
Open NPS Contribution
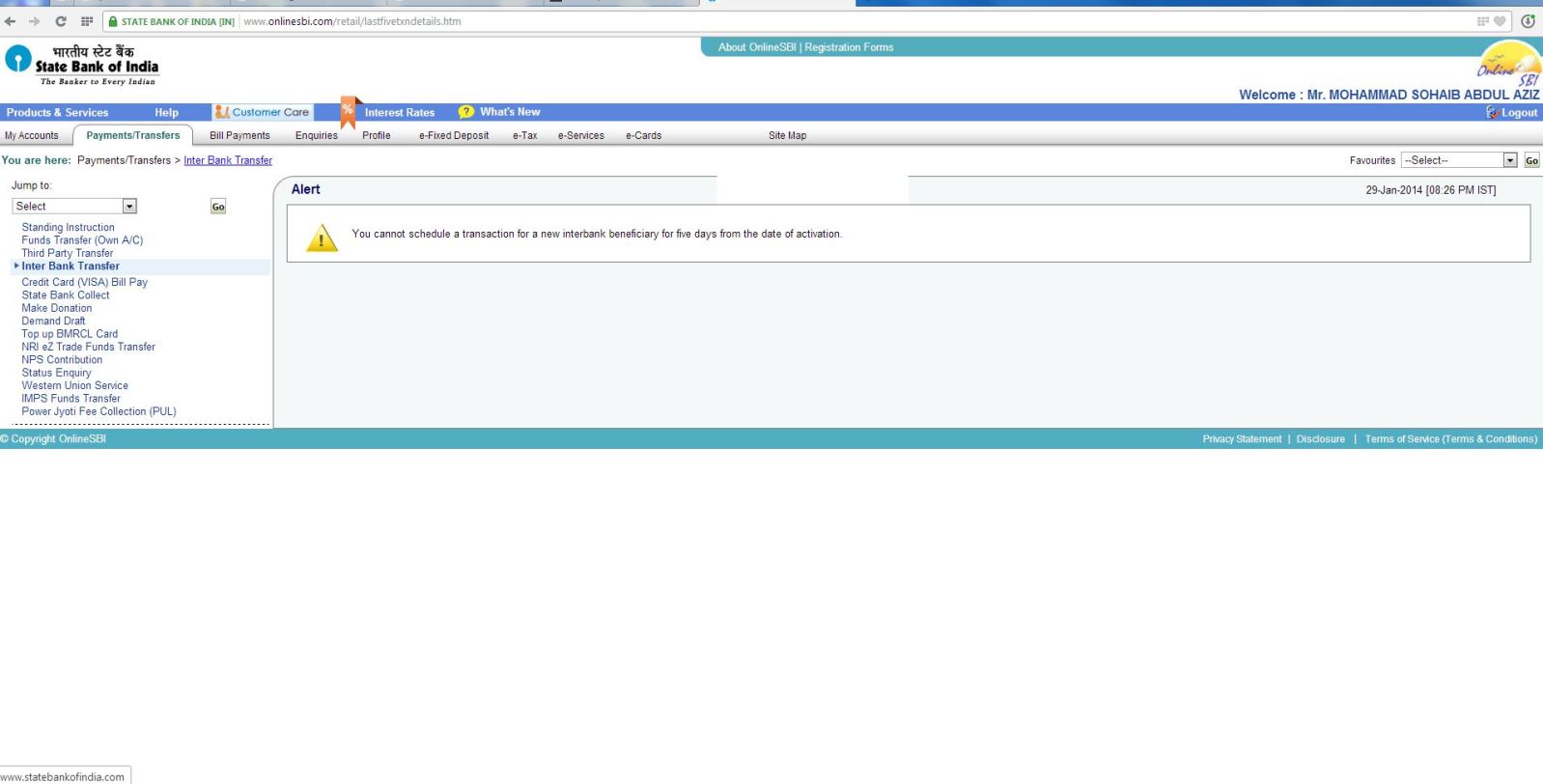click(62, 360)
